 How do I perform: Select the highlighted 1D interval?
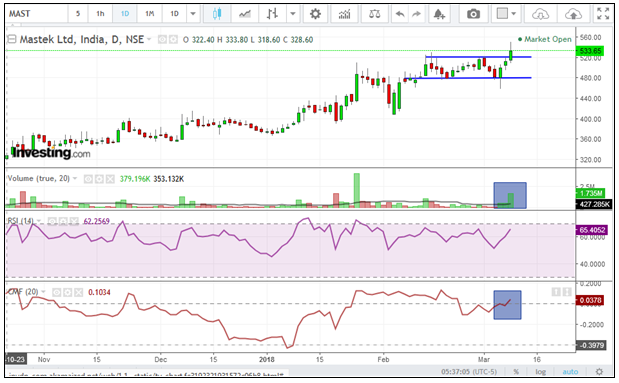[125, 14]
